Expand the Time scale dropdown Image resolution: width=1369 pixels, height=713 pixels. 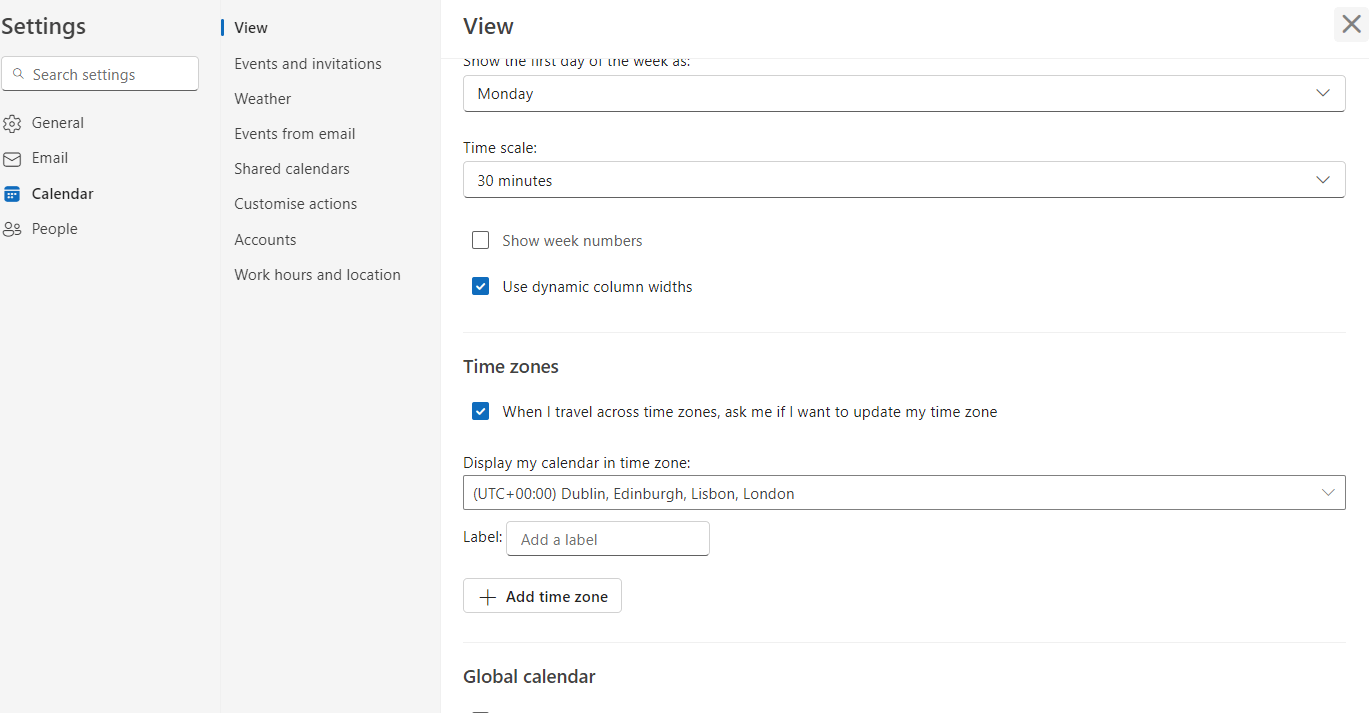[x=903, y=181]
